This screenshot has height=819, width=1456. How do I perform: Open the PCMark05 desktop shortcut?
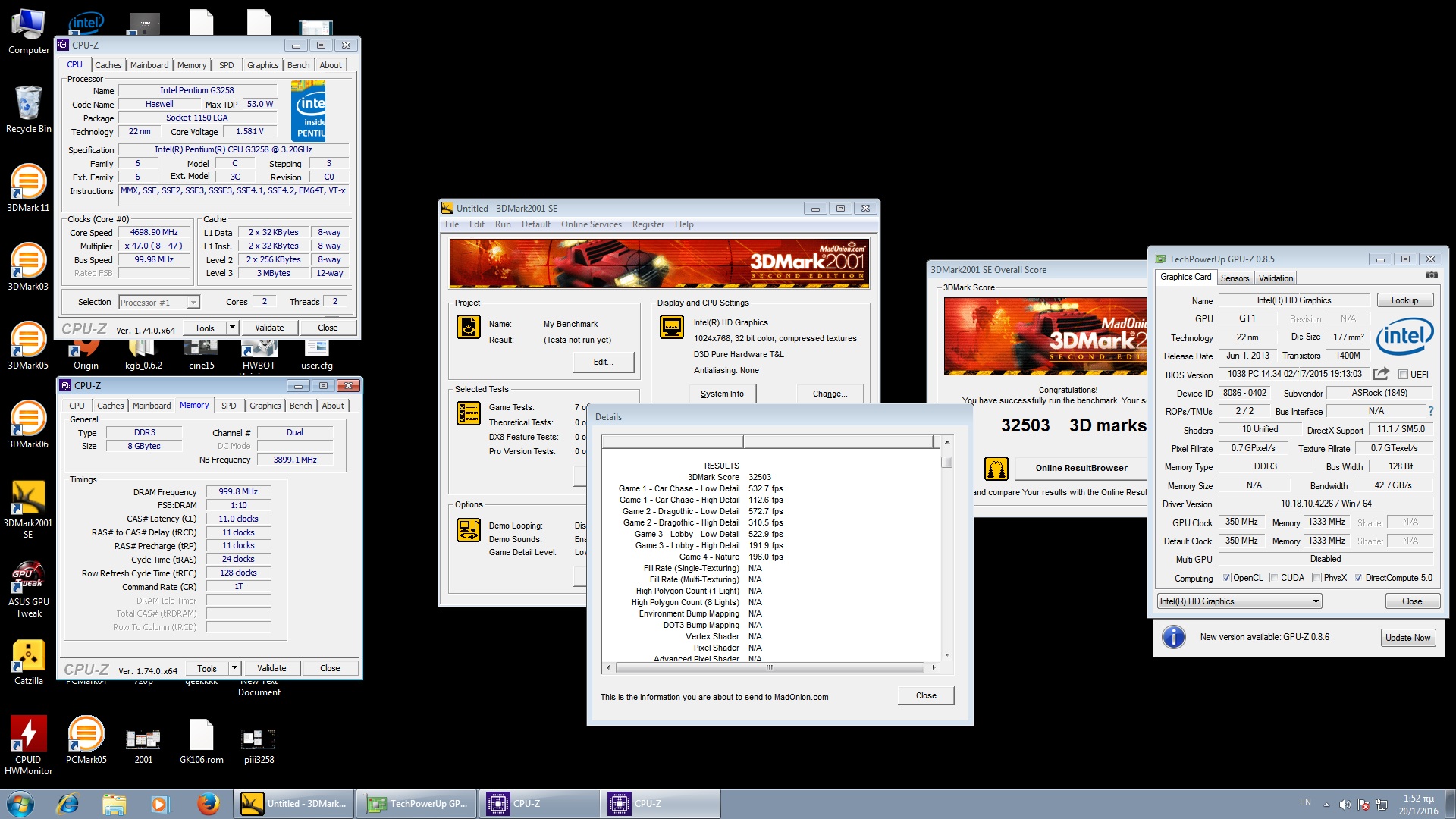tap(86, 739)
